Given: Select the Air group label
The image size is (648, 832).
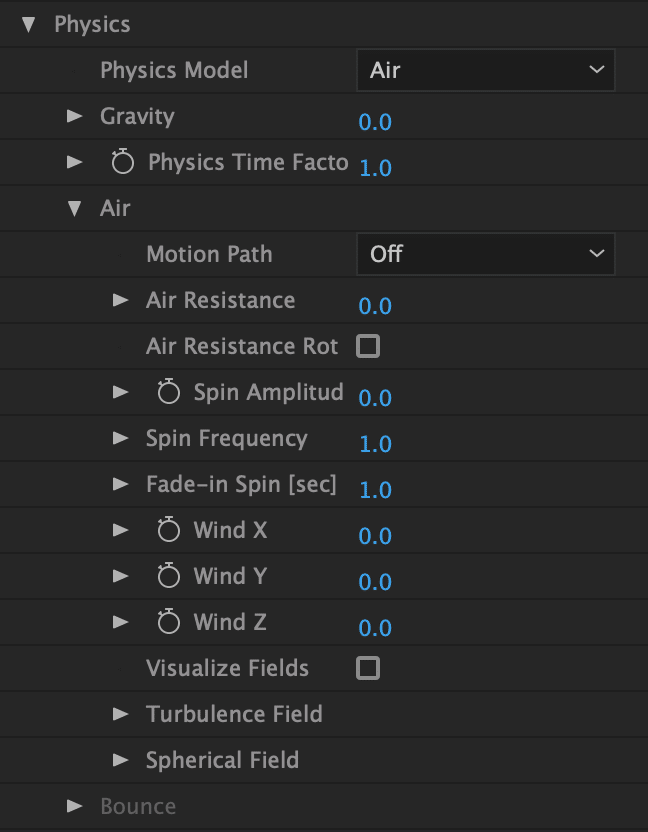Looking at the screenshot, I should point(115,209).
